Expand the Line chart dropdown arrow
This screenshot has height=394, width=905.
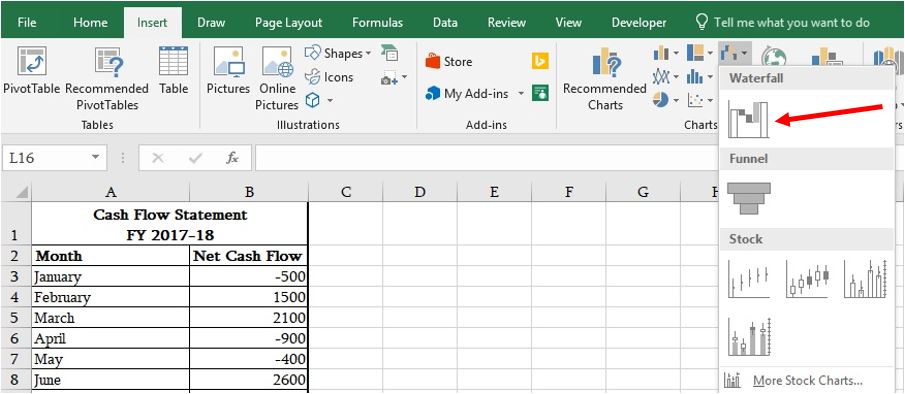click(x=675, y=77)
